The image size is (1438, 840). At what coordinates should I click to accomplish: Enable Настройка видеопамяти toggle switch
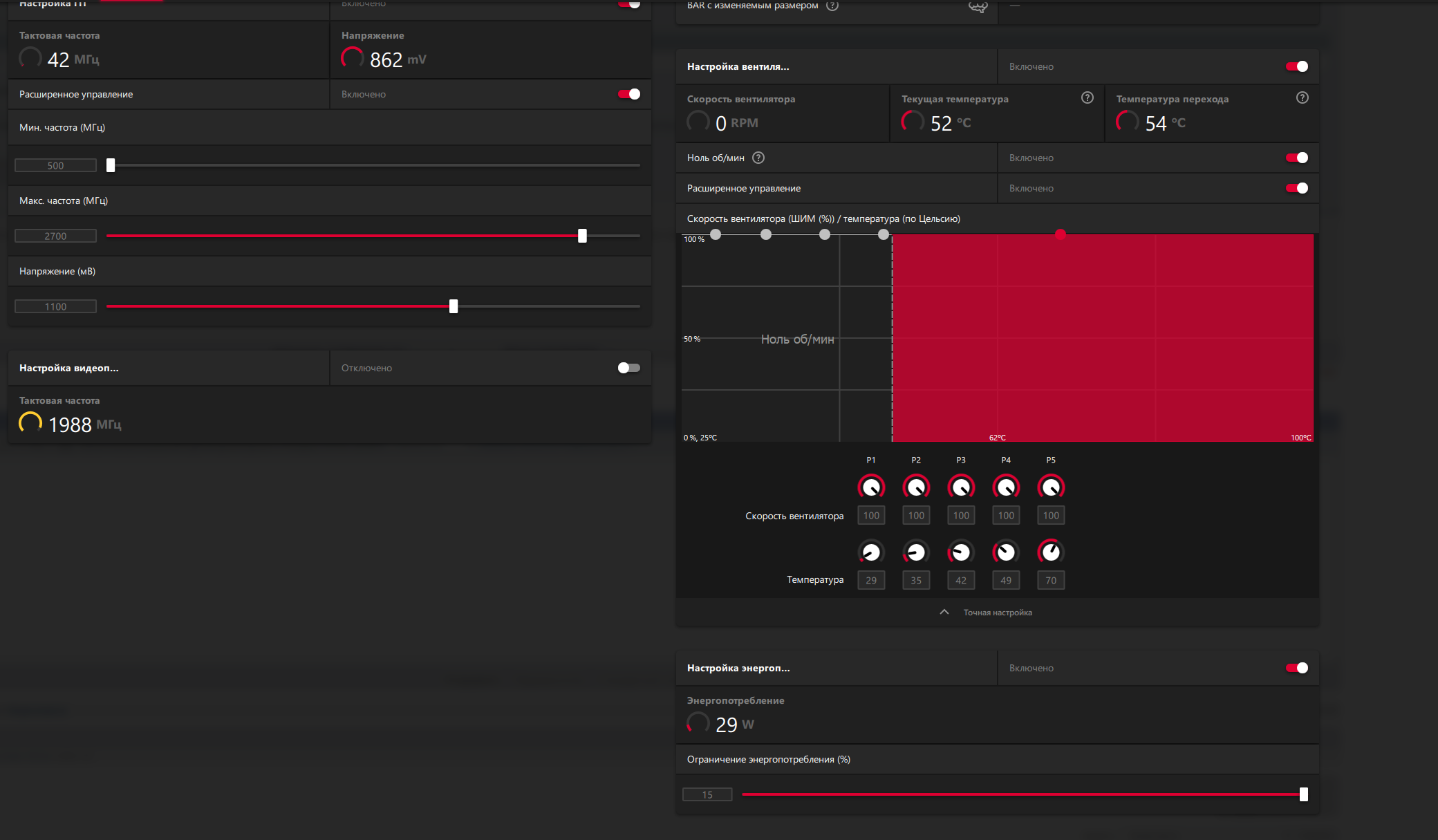click(x=628, y=368)
